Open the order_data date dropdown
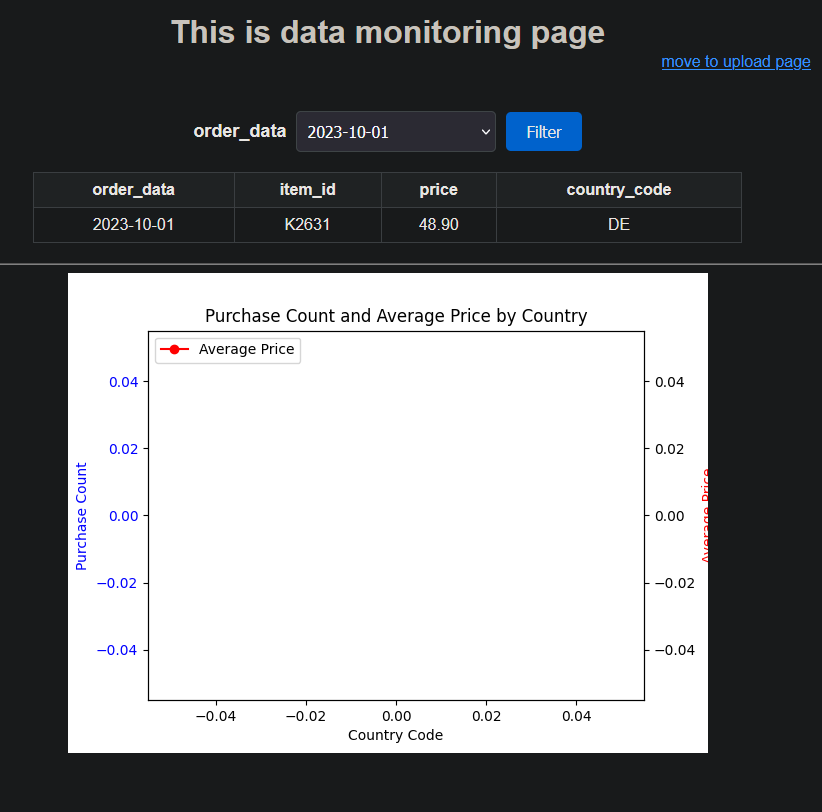 tap(395, 131)
